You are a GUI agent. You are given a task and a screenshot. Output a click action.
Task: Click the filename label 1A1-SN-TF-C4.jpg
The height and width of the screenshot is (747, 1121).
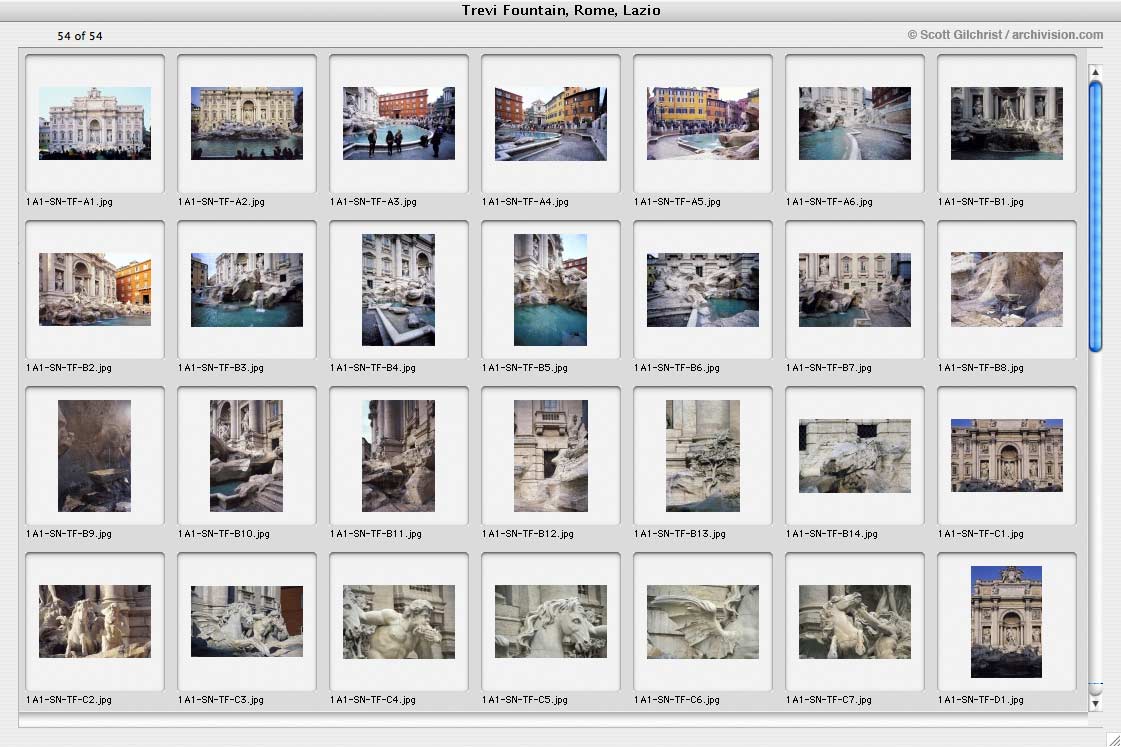[x=372, y=700]
